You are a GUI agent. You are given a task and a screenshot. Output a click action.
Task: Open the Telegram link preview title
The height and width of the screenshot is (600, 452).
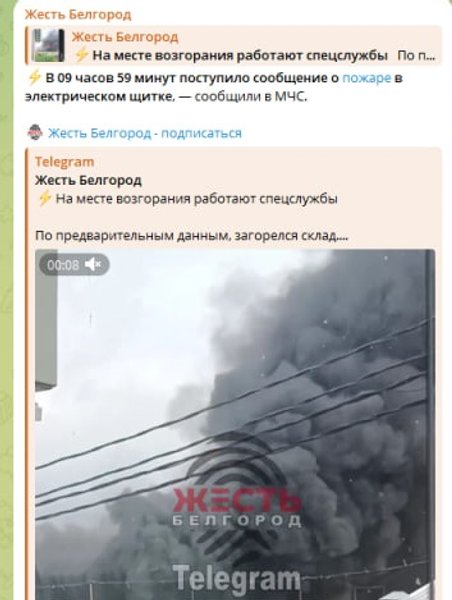point(64,162)
